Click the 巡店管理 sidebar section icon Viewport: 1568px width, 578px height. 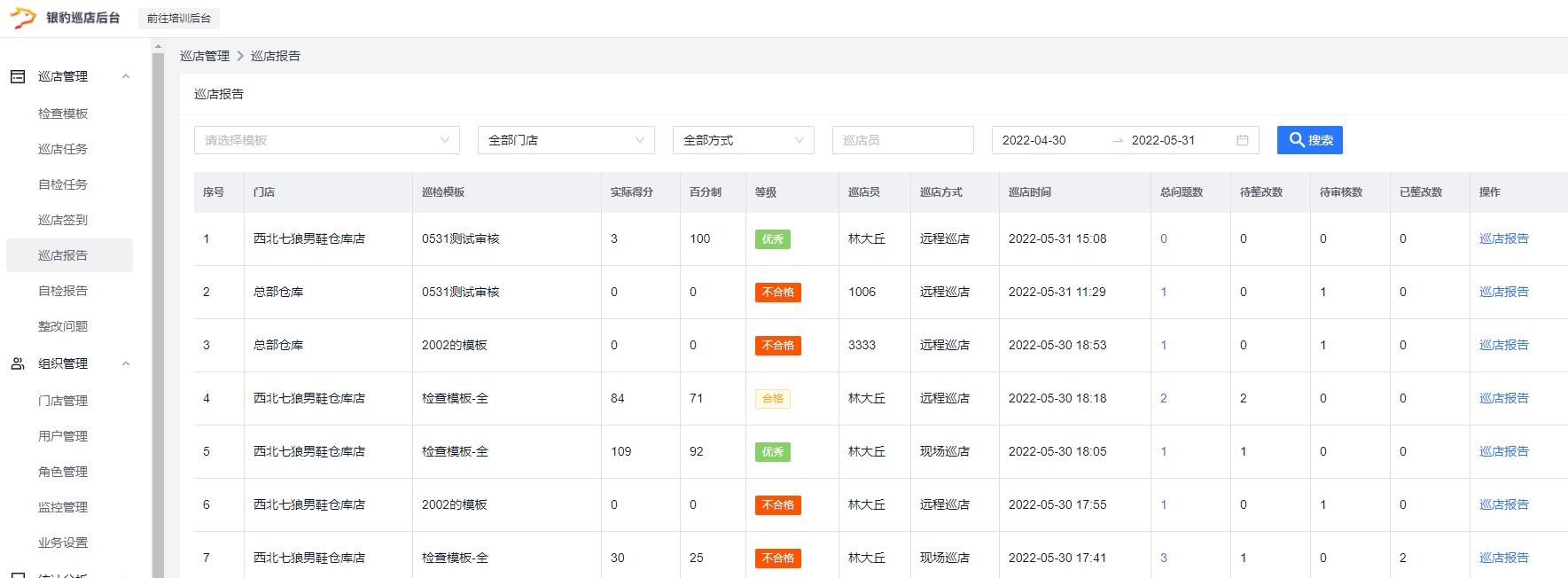18,77
